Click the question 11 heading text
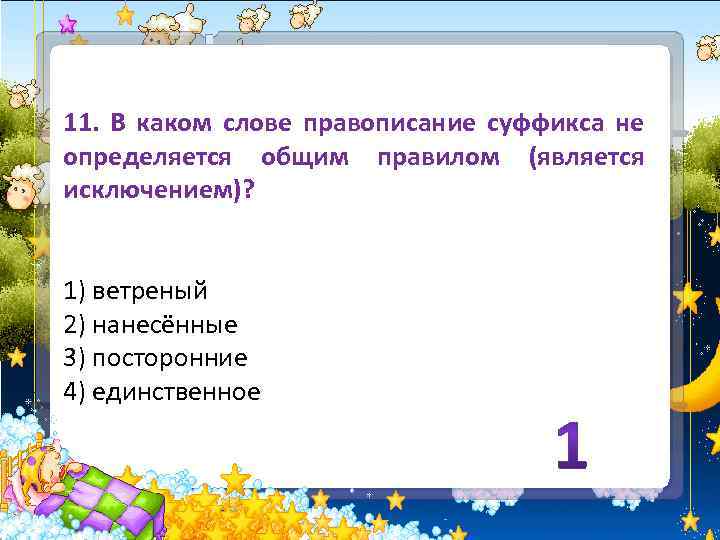This screenshot has height=540, width=720. 354,157
